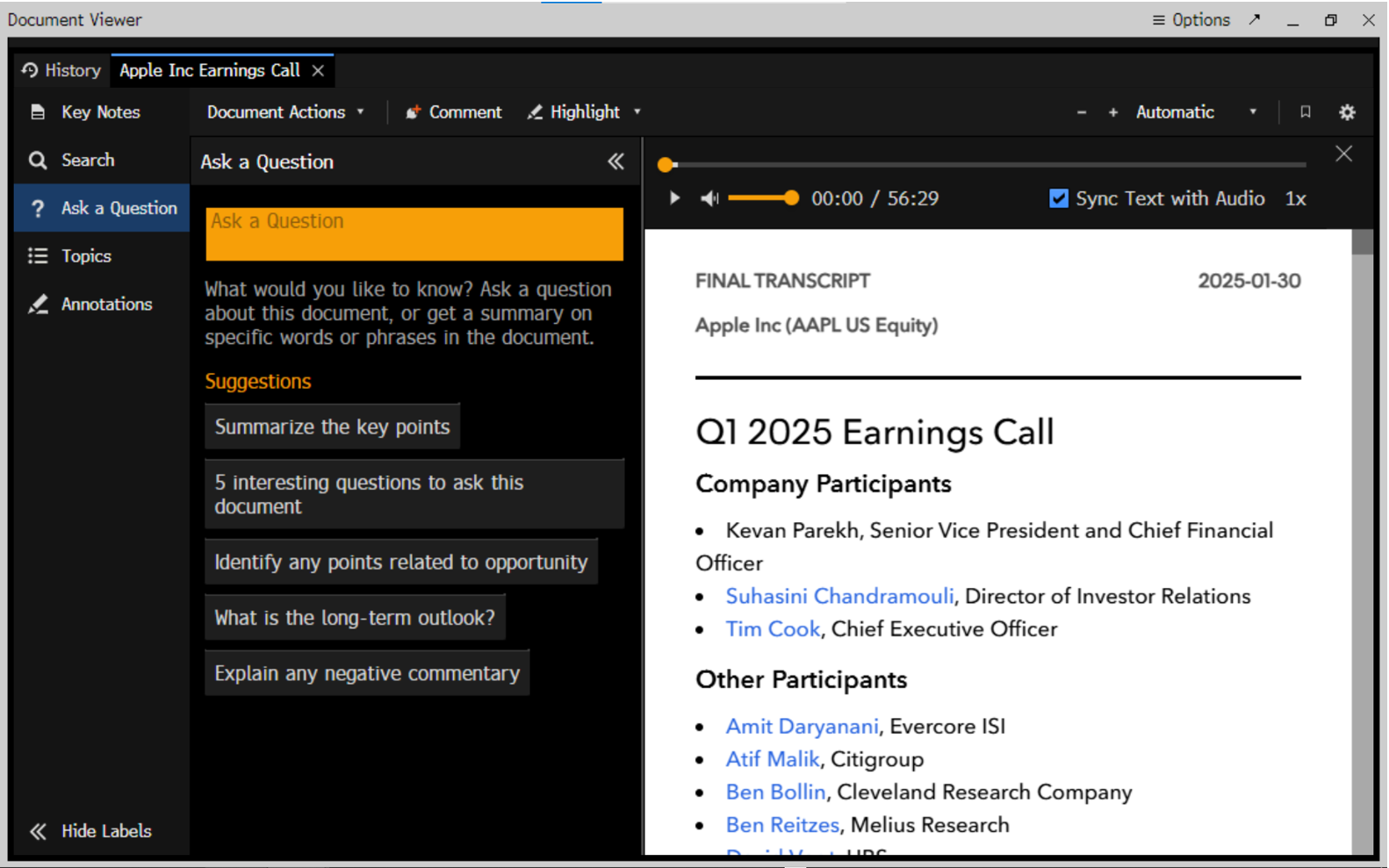
Task: Click the Hide Labels chevron icon
Action: click(38, 831)
